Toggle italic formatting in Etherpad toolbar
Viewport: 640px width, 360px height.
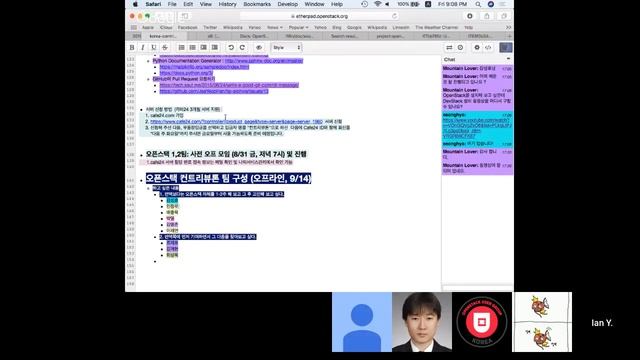[142, 48]
